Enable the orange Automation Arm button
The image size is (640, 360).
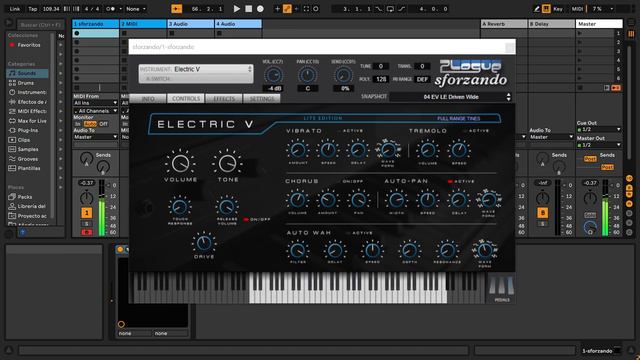287,9
